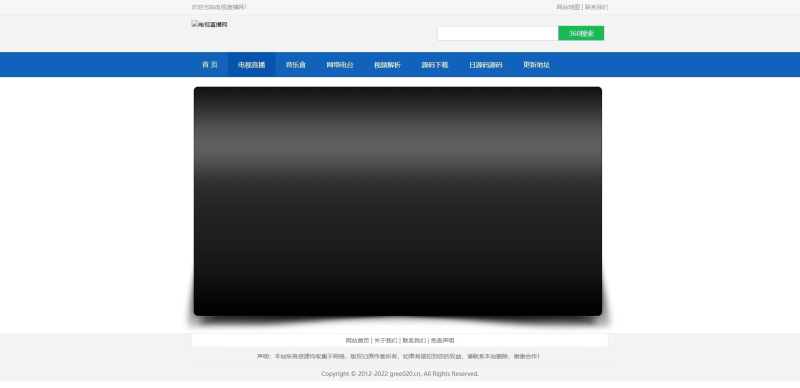Open 联系我们 link in top bar
800x388 pixels.
(x=596, y=7)
